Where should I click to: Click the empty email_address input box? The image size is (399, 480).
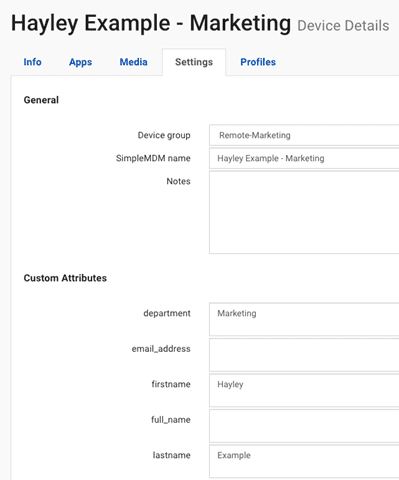click(304, 355)
